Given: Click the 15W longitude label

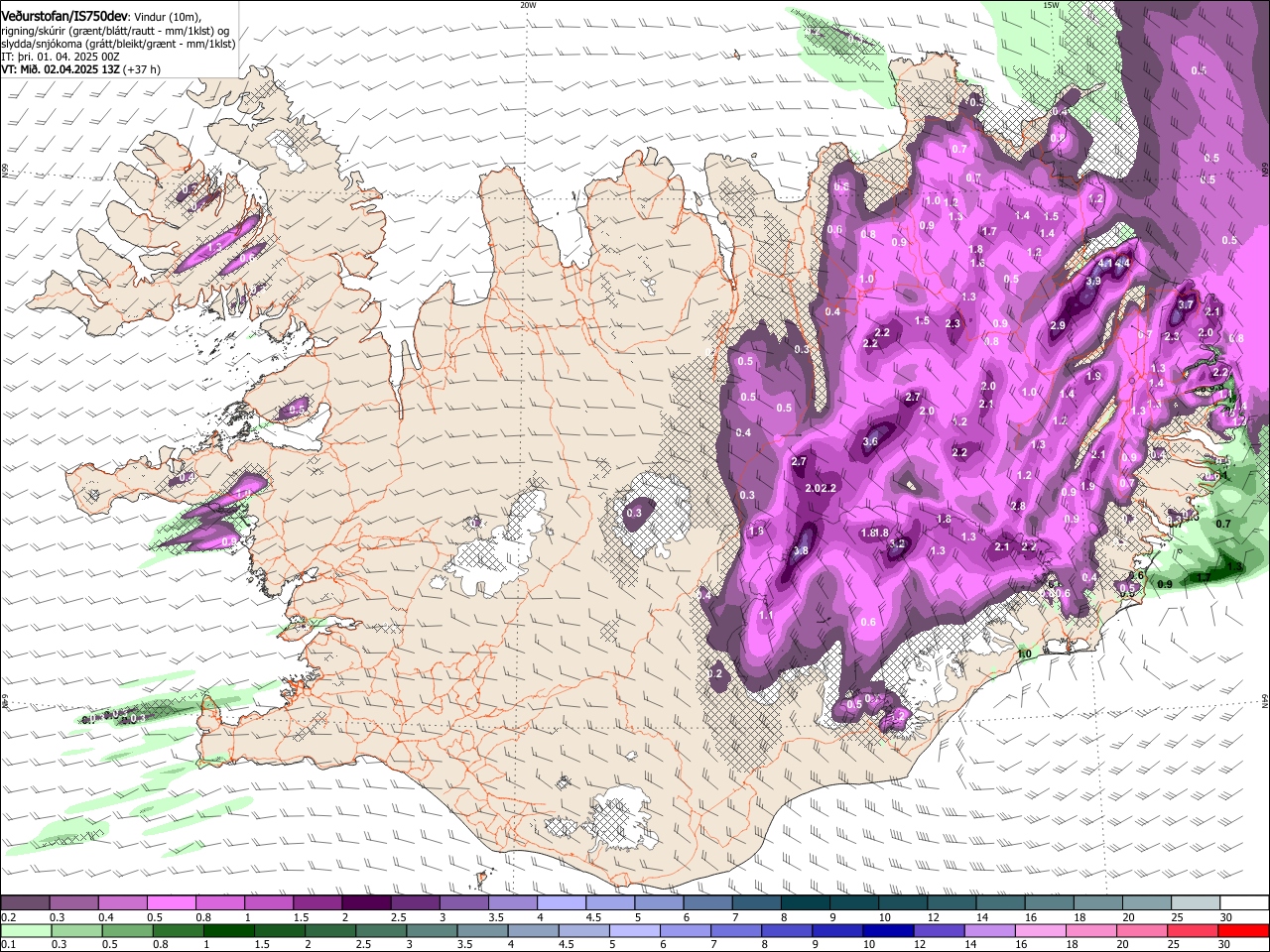Looking at the screenshot, I should click(x=1051, y=5).
